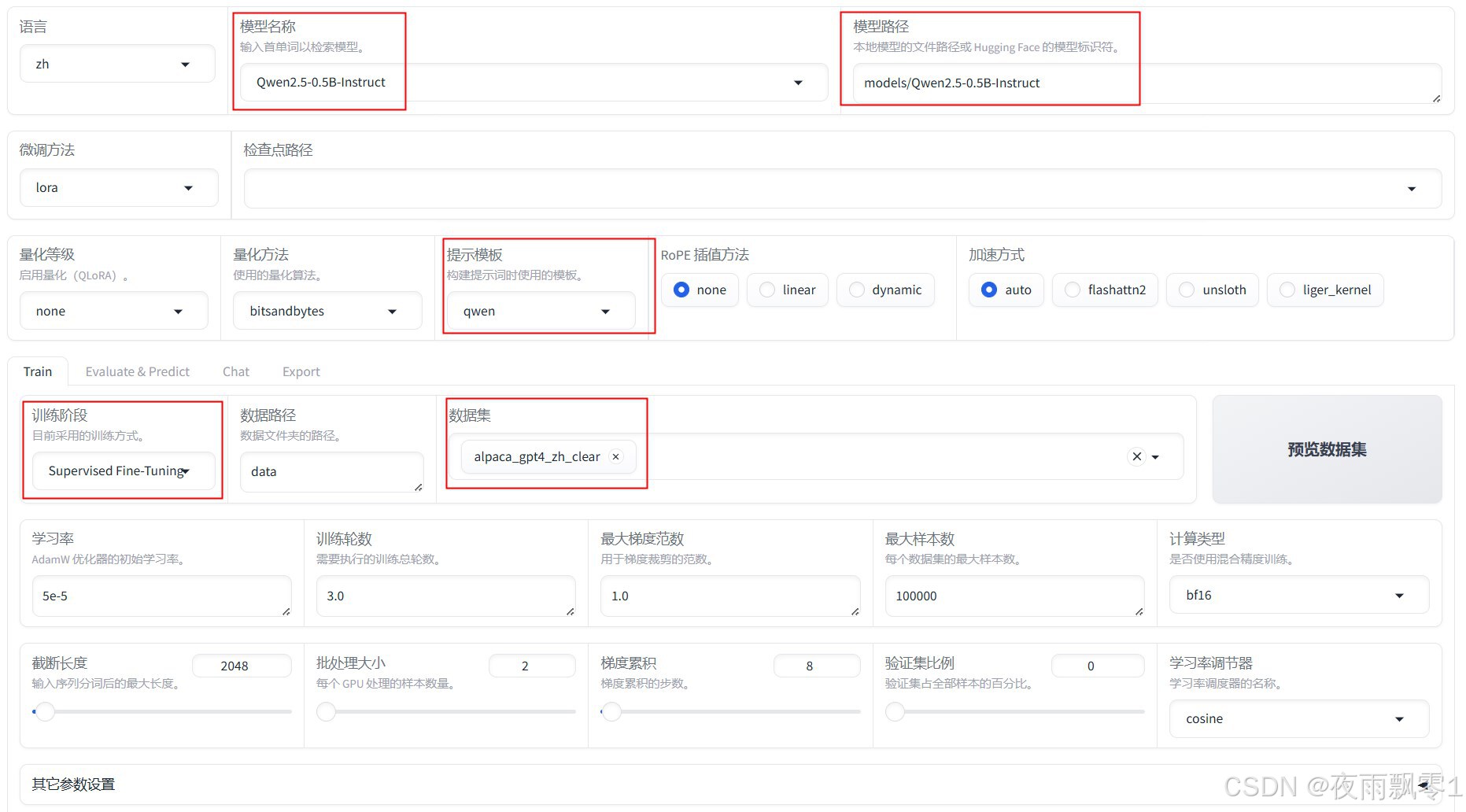1466x812 pixels.
Task: Choose dynamic RoPE interpolation
Action: coord(856,290)
